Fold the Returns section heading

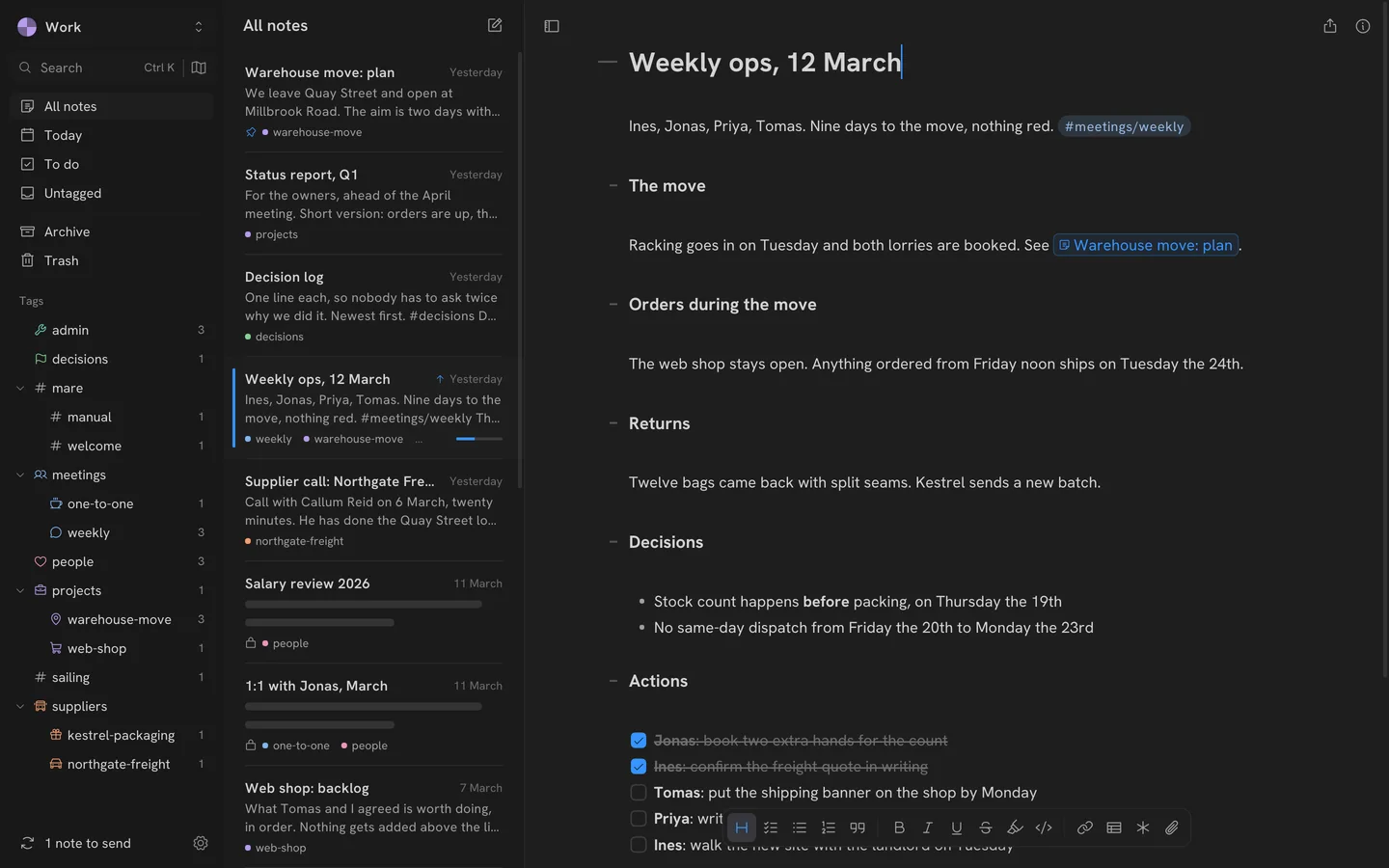pos(613,423)
